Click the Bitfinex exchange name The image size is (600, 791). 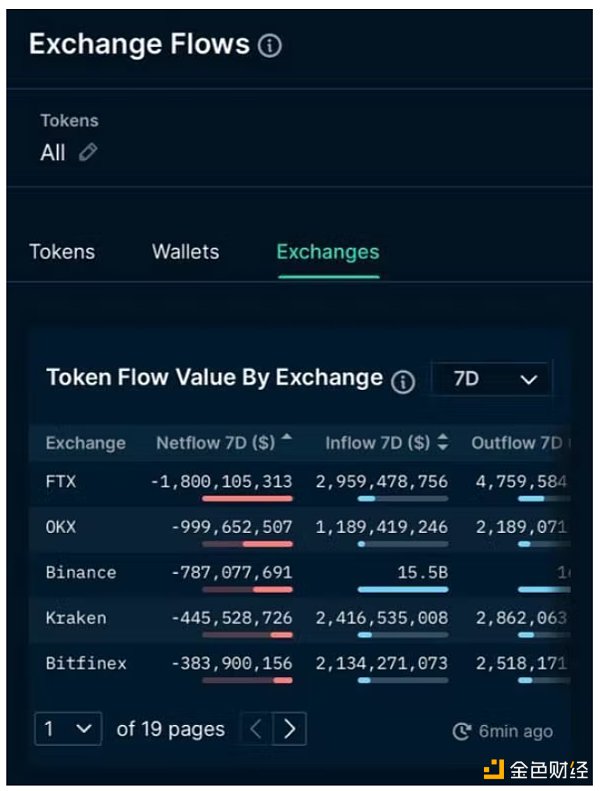(86, 663)
